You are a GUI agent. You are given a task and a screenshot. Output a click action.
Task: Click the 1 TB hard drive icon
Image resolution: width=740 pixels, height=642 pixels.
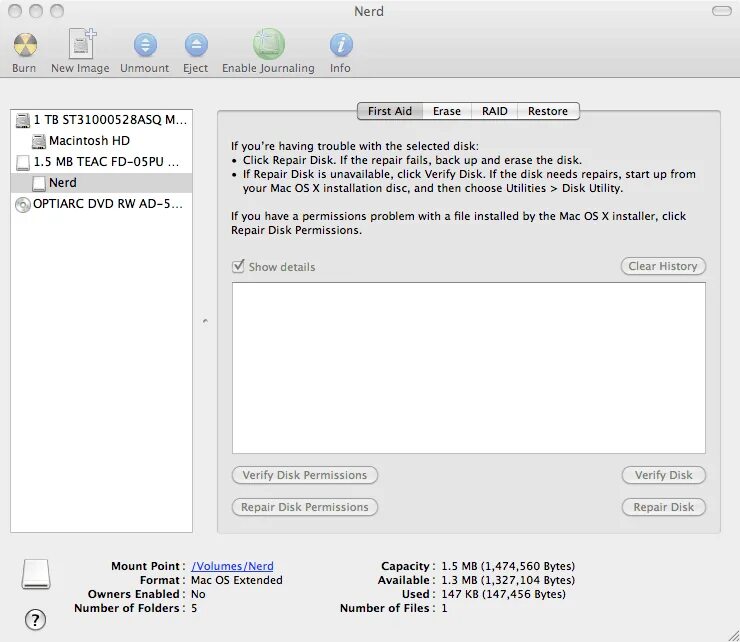(23, 120)
